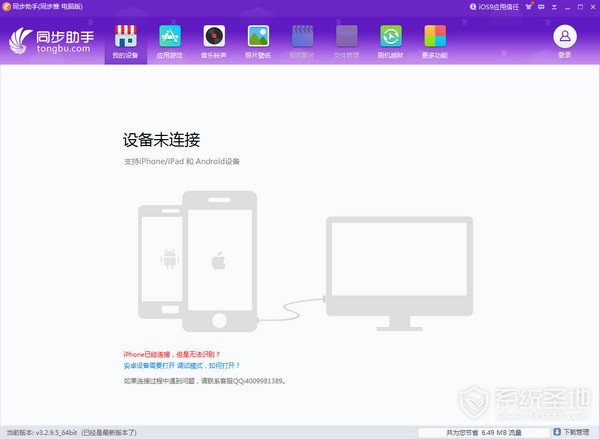Close the 同步助手 window

pos(593,7)
